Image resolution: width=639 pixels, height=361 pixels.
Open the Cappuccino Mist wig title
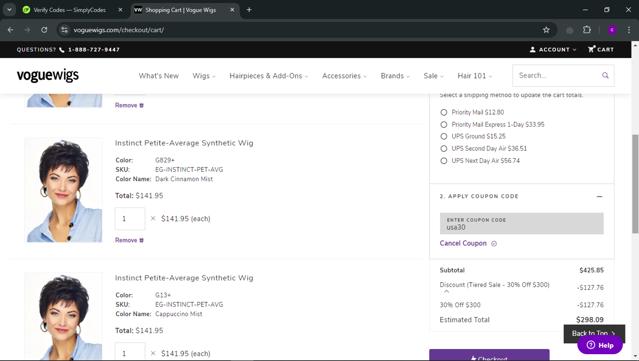pyautogui.click(x=184, y=278)
